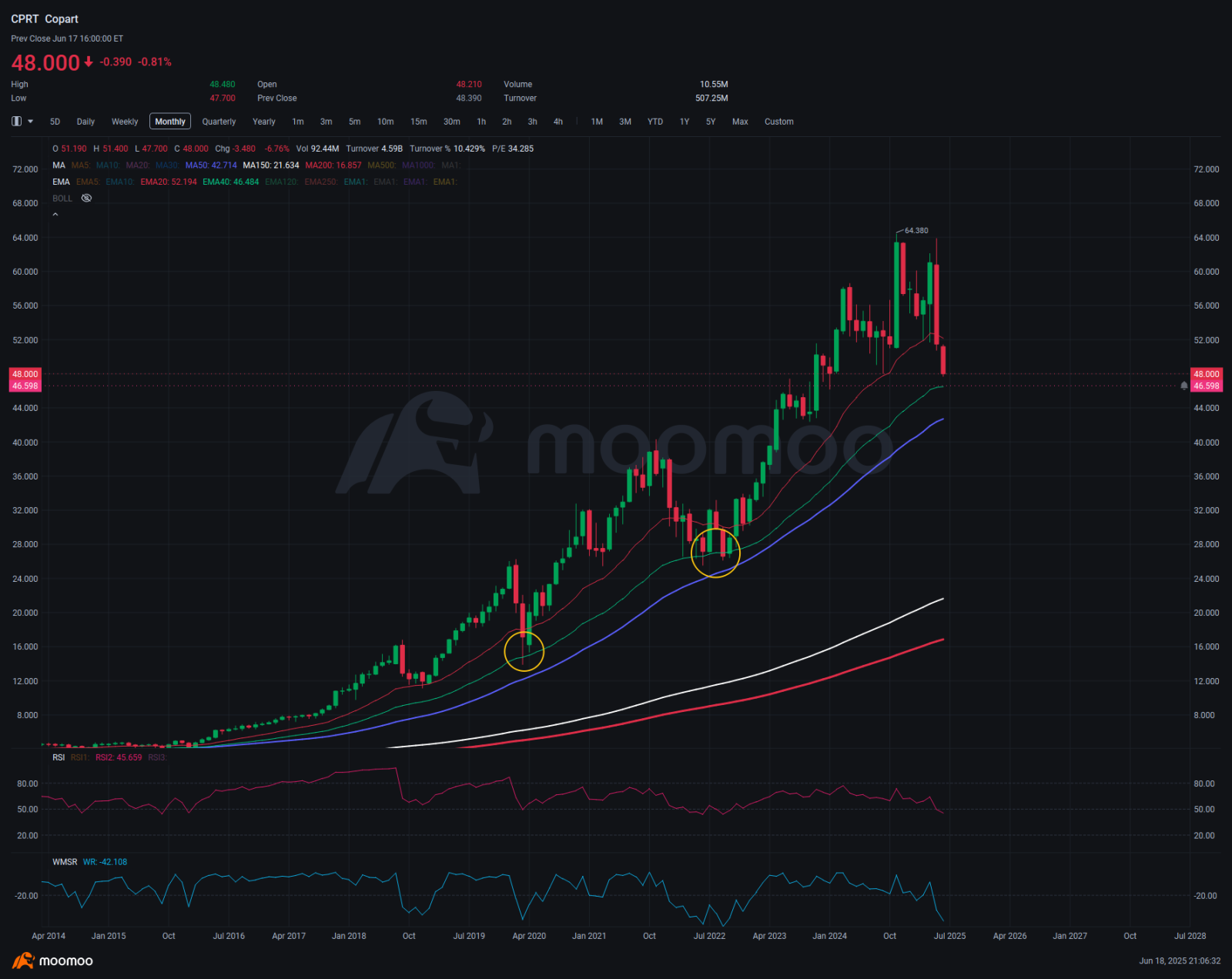Viewport: 1232px width, 979px height.
Task: Switch to the Quarterly timeframe
Action: [219, 122]
